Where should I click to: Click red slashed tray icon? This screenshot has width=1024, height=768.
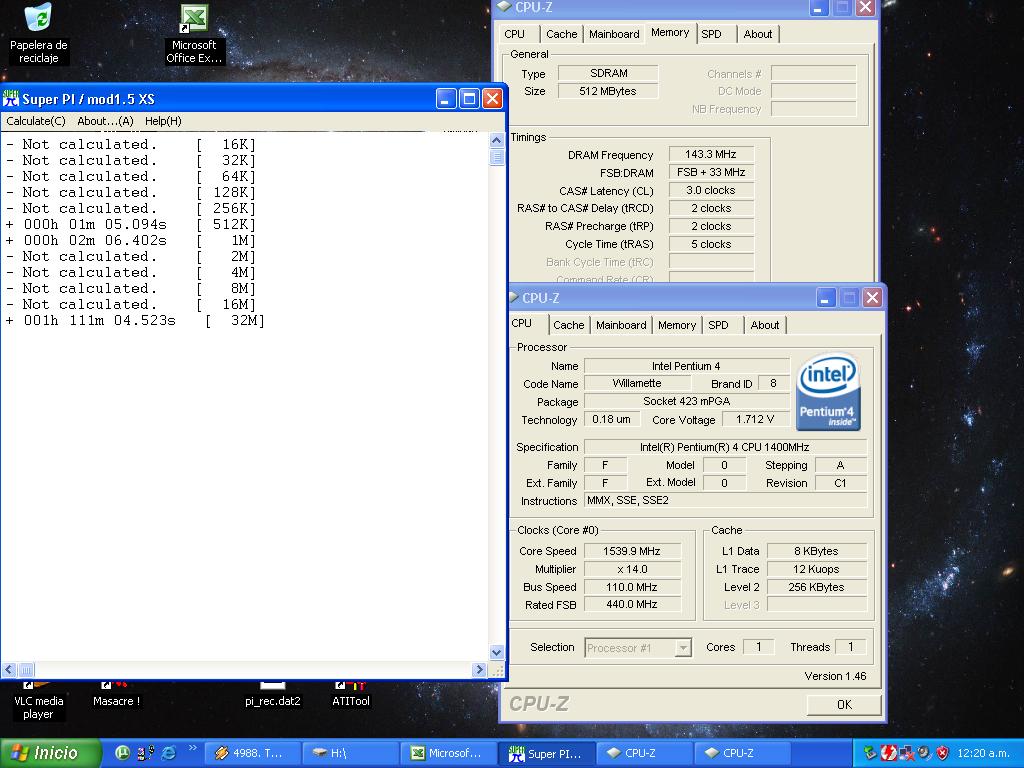(888, 753)
